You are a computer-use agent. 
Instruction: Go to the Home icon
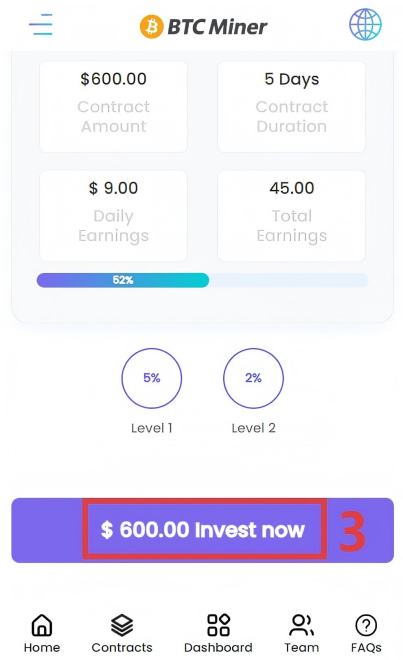tap(42, 625)
